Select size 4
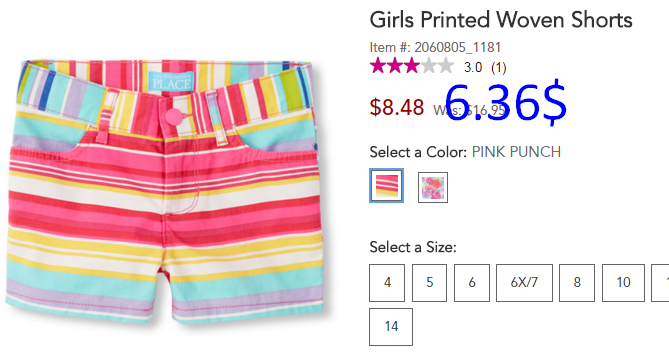669x363 pixels. [387, 283]
